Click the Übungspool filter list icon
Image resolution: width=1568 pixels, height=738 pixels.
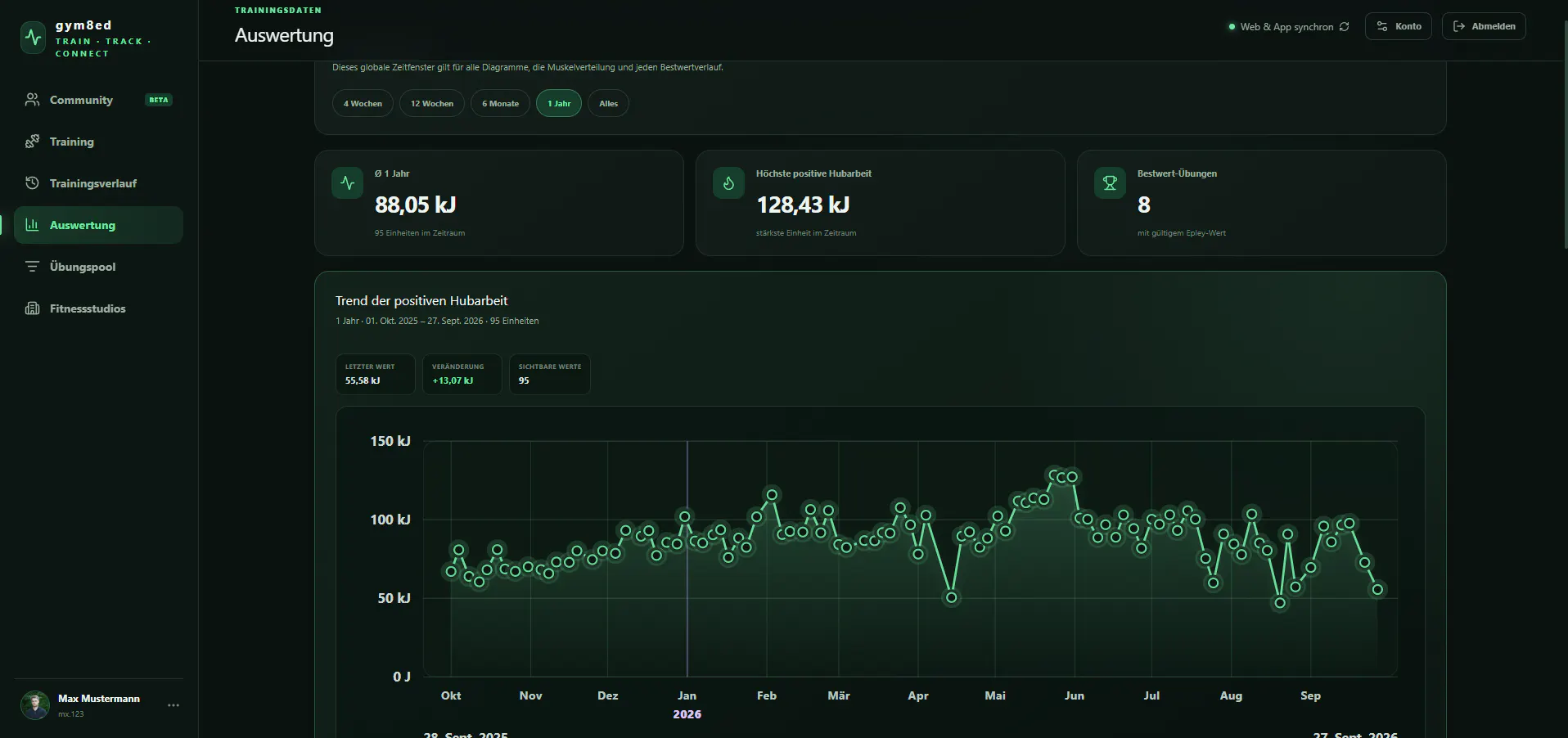(x=32, y=267)
